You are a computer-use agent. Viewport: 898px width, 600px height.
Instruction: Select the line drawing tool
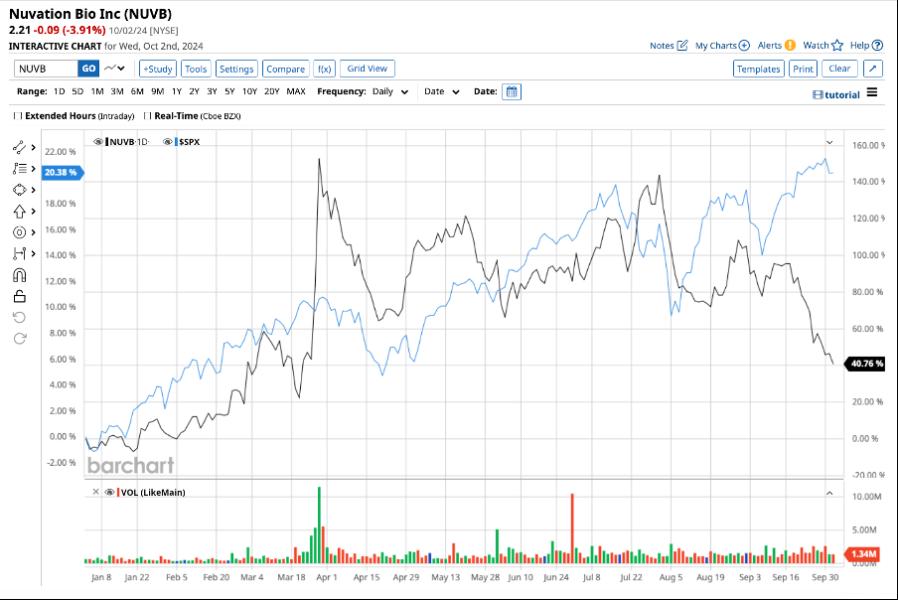pos(19,147)
